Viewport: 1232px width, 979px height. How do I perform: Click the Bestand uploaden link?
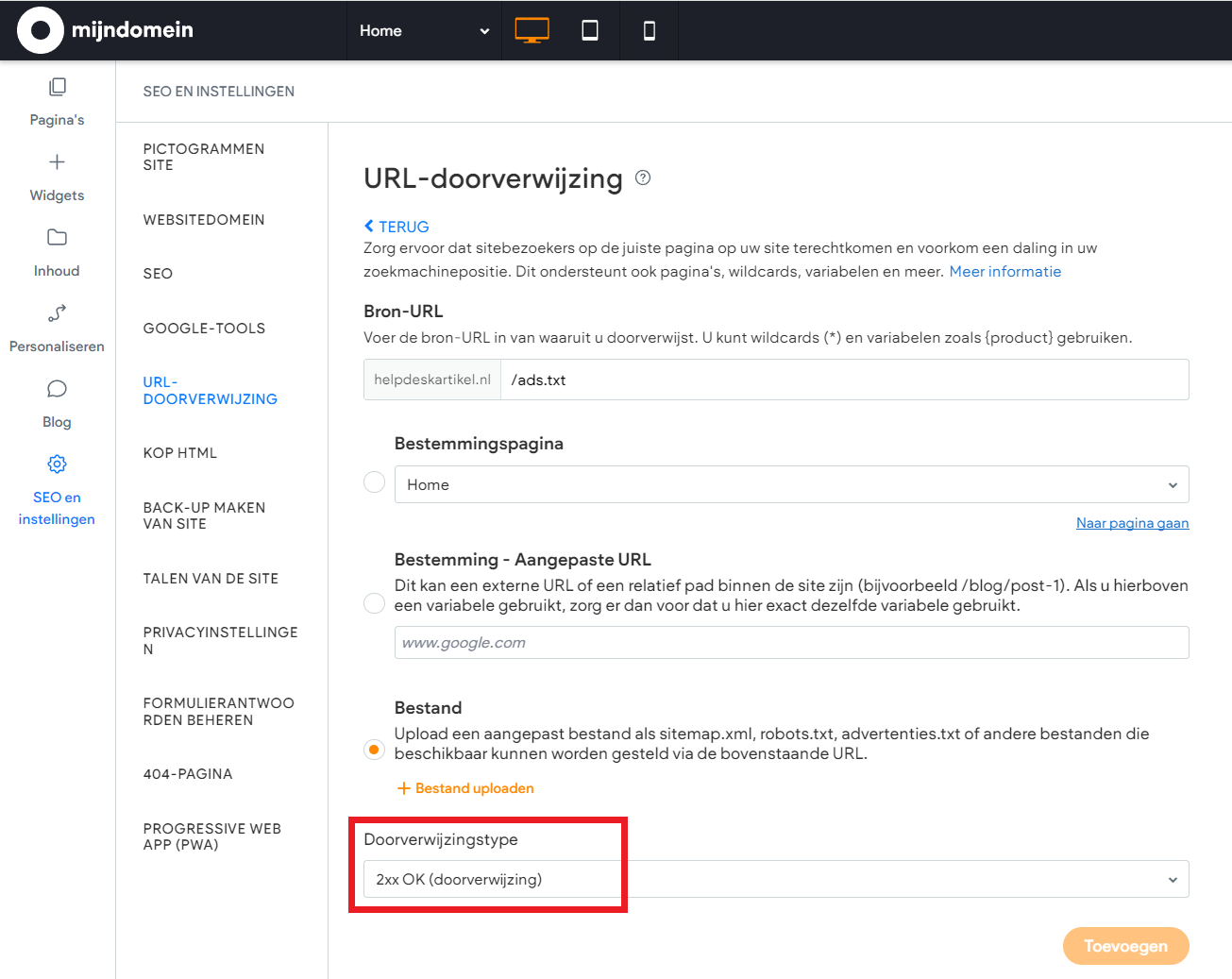(x=465, y=788)
